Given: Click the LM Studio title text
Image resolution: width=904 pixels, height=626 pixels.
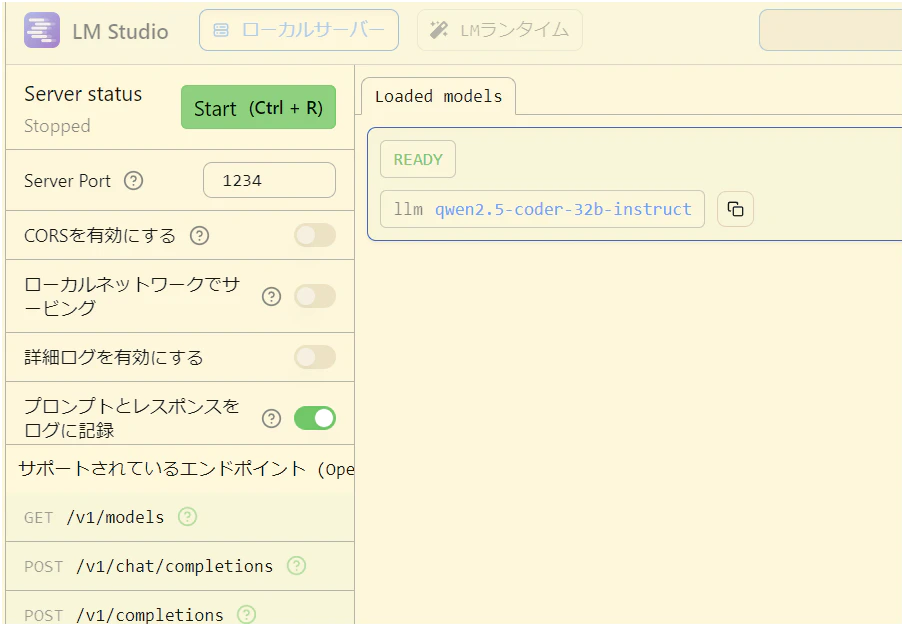Looking at the screenshot, I should [120, 31].
